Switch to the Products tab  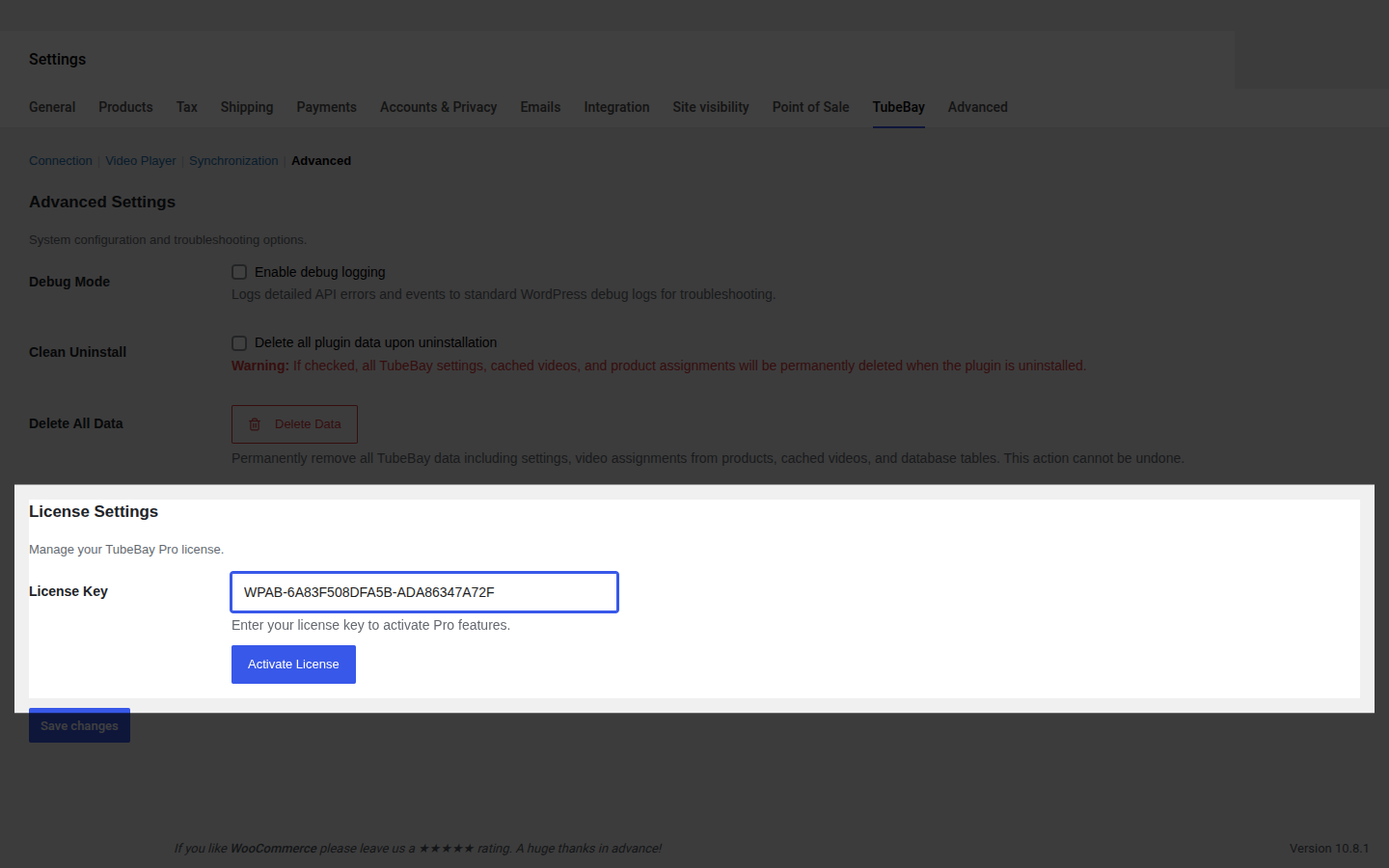[125, 107]
